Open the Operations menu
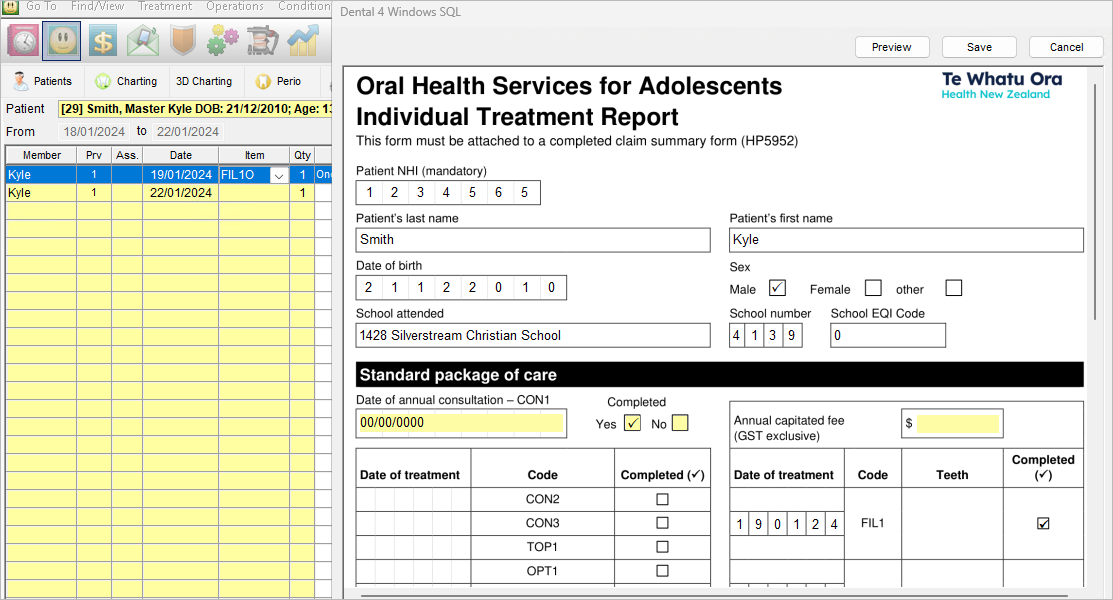The image size is (1113, 600). pos(235,6)
